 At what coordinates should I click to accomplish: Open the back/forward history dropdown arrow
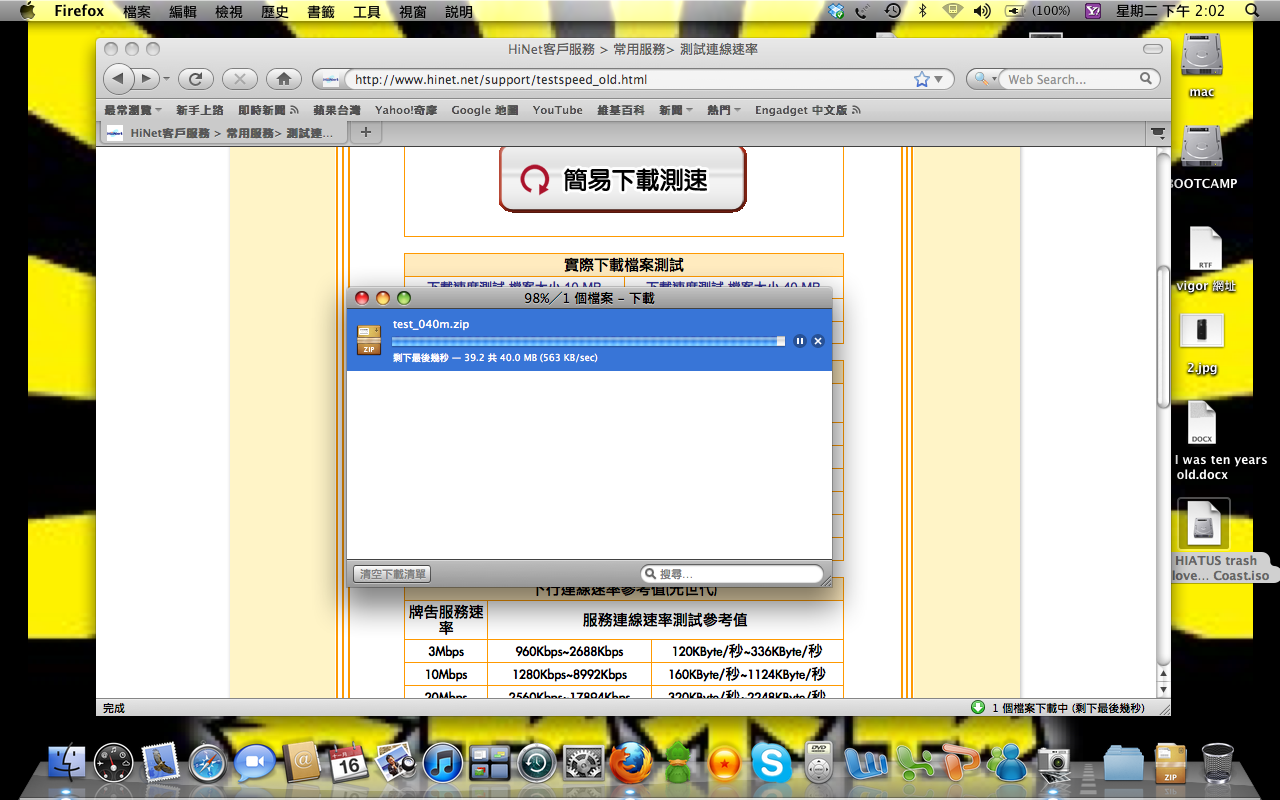tap(166, 79)
